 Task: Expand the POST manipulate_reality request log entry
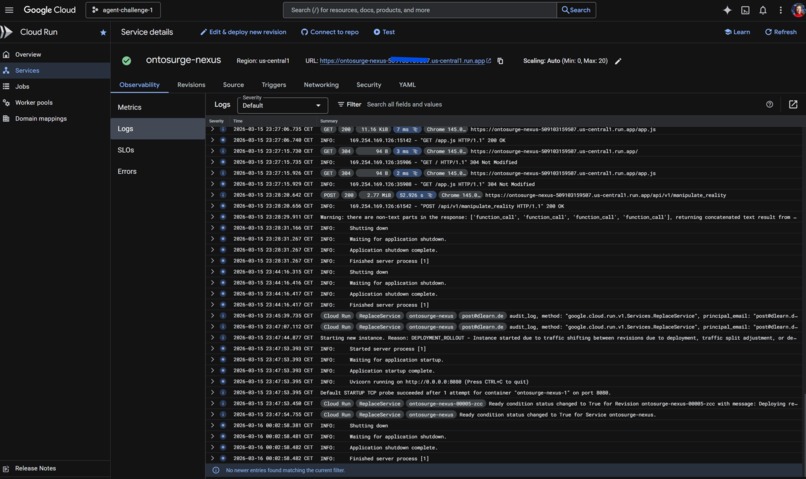[x=212, y=195]
